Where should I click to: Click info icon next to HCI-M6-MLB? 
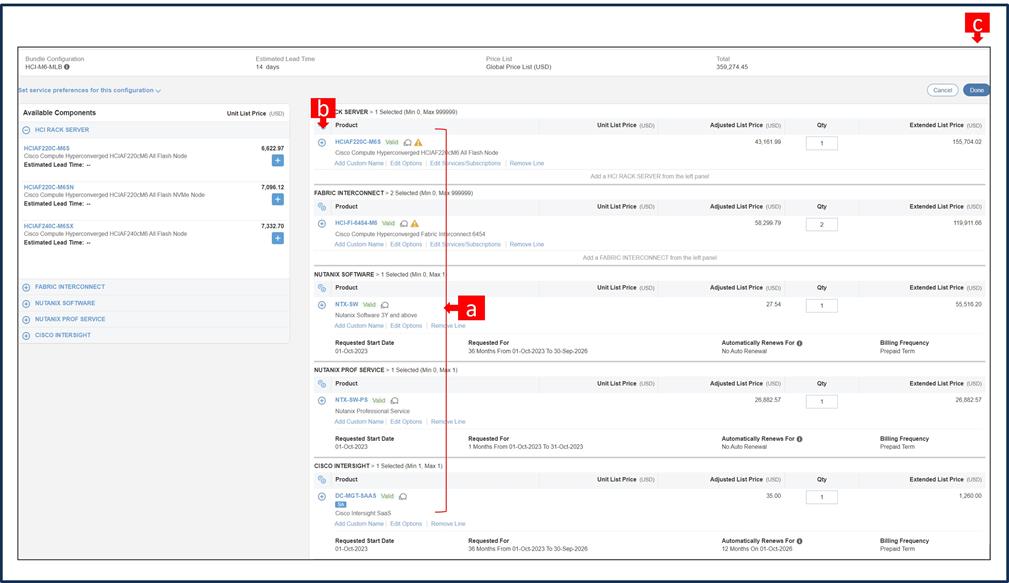pos(67,67)
